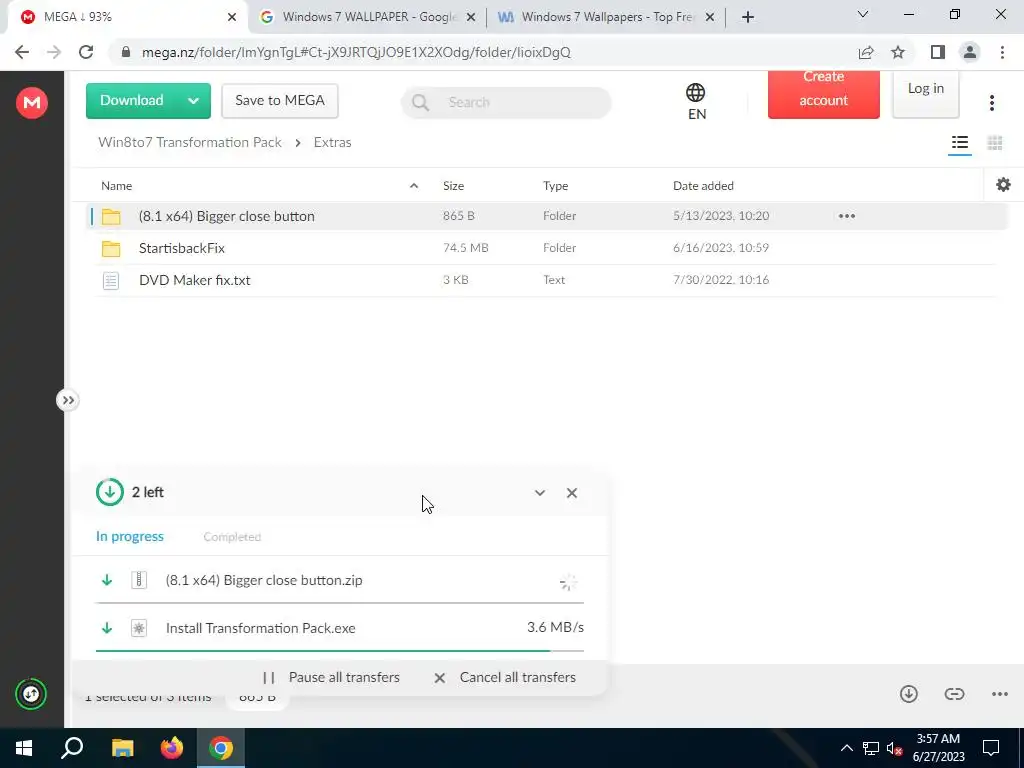The image size is (1024, 768).
Task: Click Save to MEGA button
Action: point(280,101)
